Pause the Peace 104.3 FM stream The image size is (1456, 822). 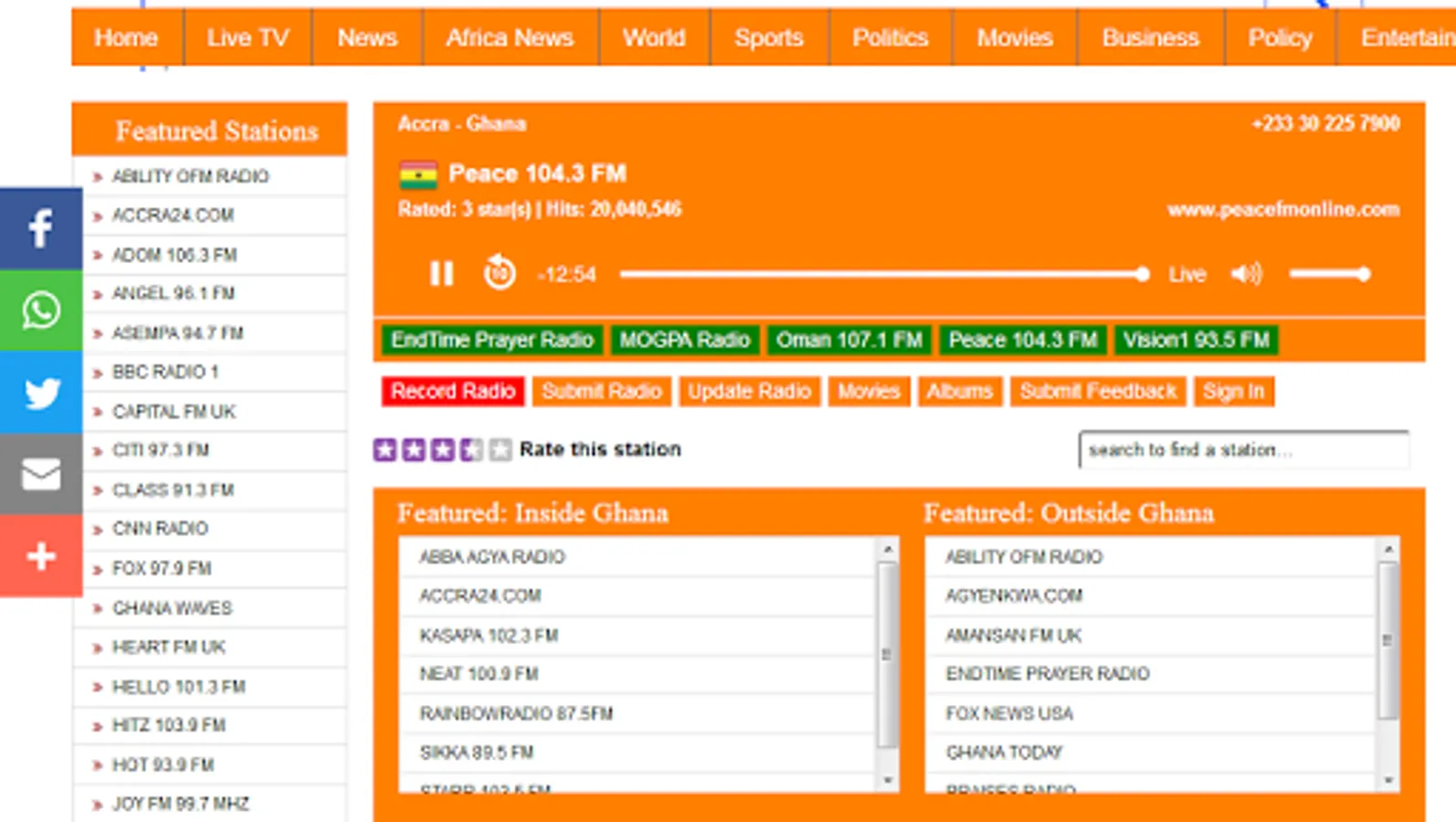(x=442, y=273)
